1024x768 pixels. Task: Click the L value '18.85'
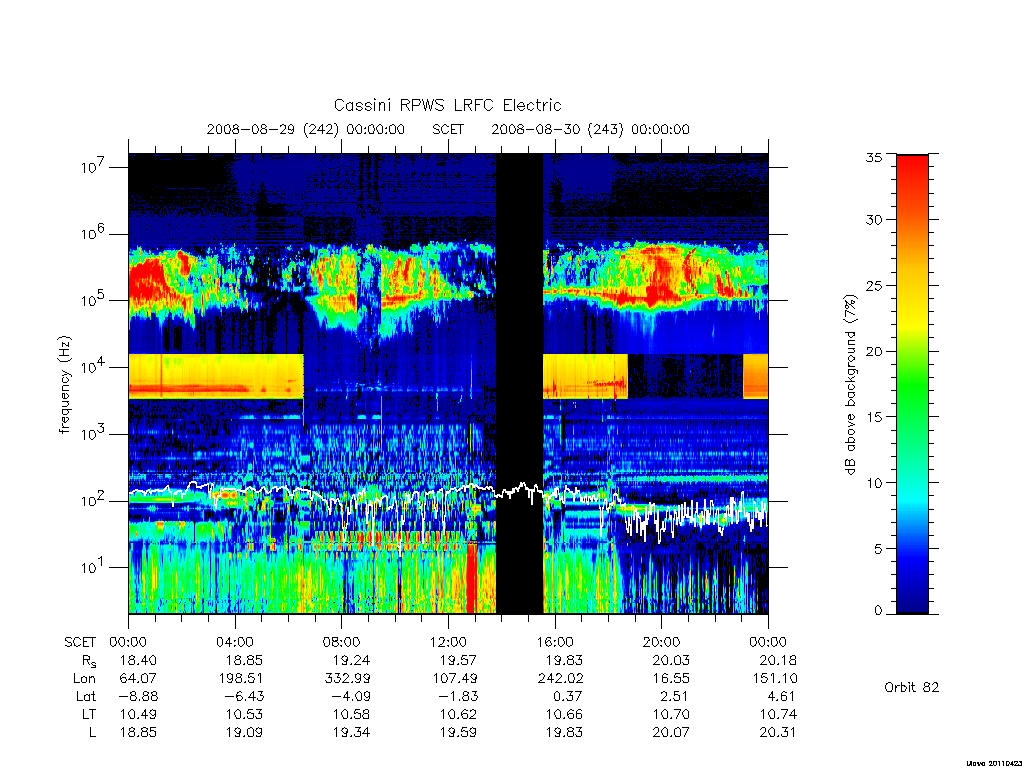pyautogui.click(x=138, y=733)
